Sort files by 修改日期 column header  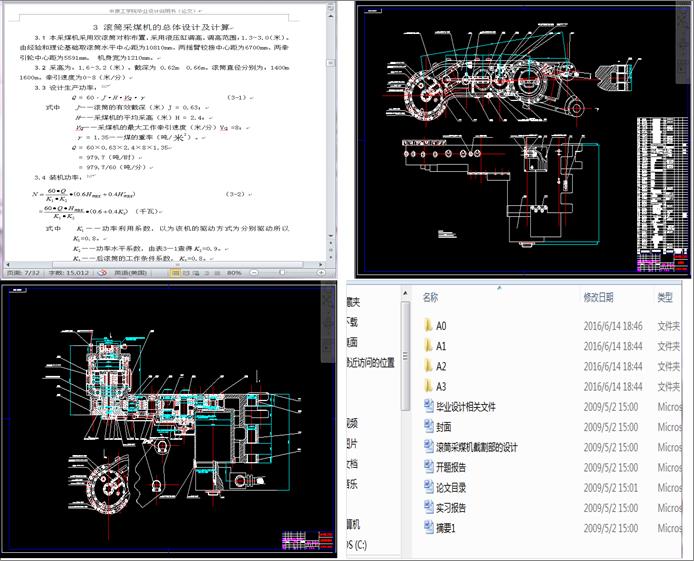pyautogui.click(x=598, y=297)
